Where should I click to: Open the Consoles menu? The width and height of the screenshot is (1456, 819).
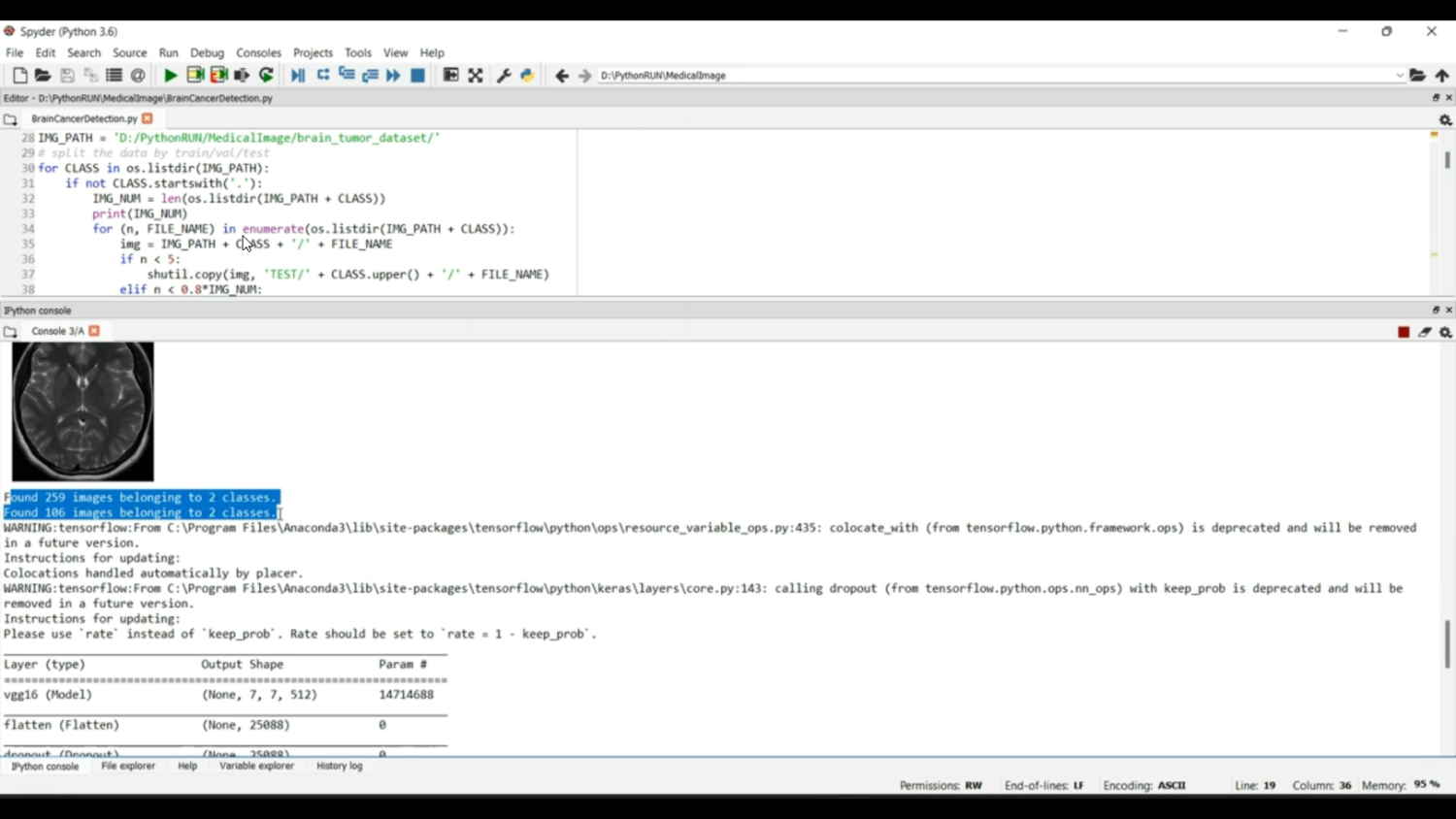[x=258, y=53]
